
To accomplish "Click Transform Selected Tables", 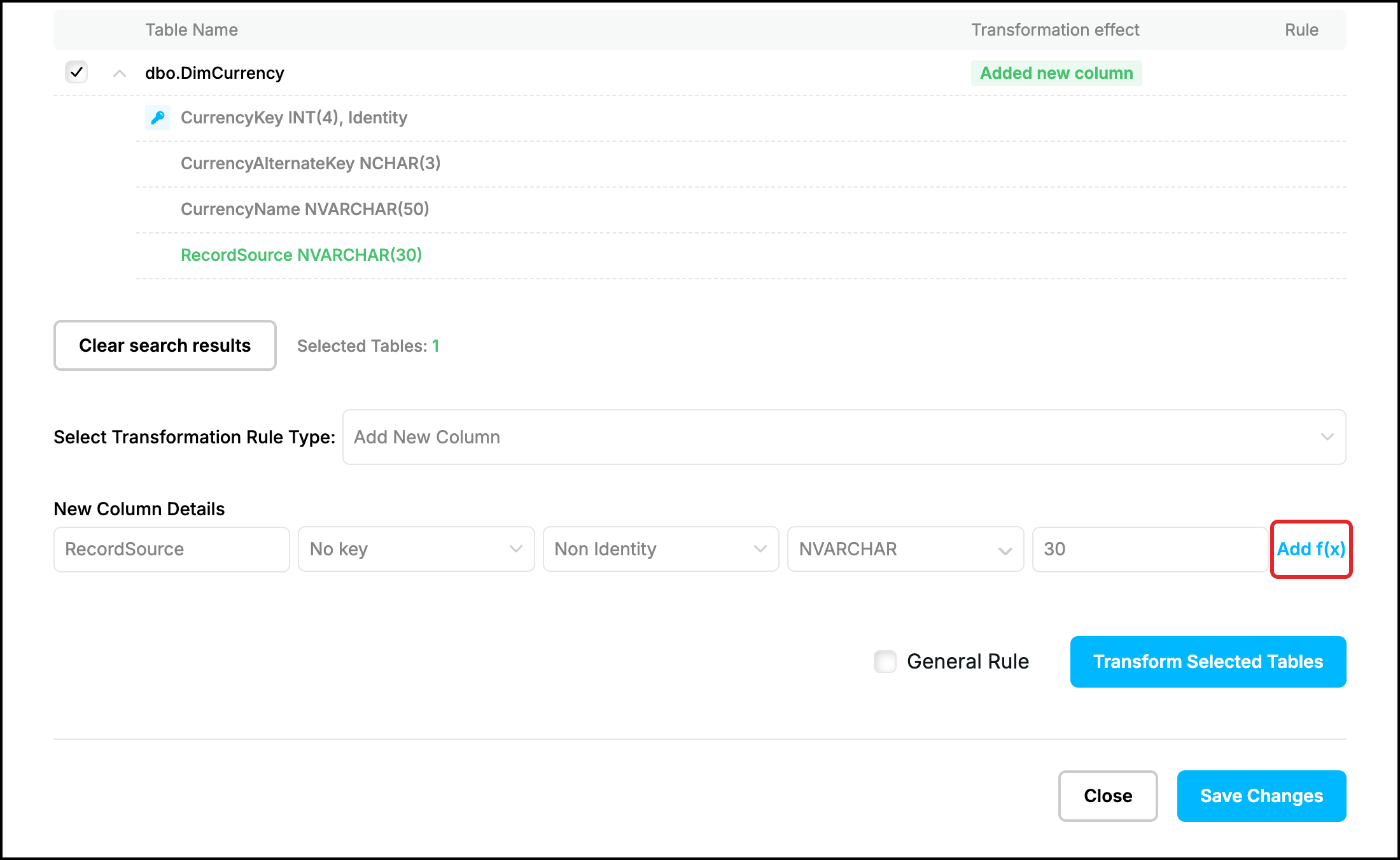I will tap(1208, 662).
